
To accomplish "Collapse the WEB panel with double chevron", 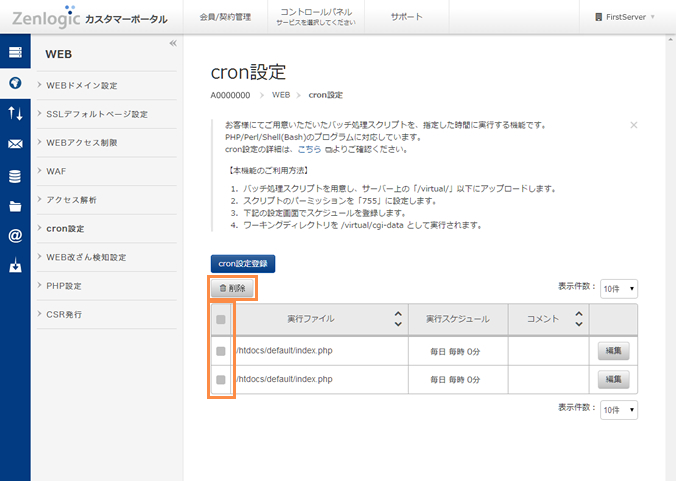I will point(172,44).
